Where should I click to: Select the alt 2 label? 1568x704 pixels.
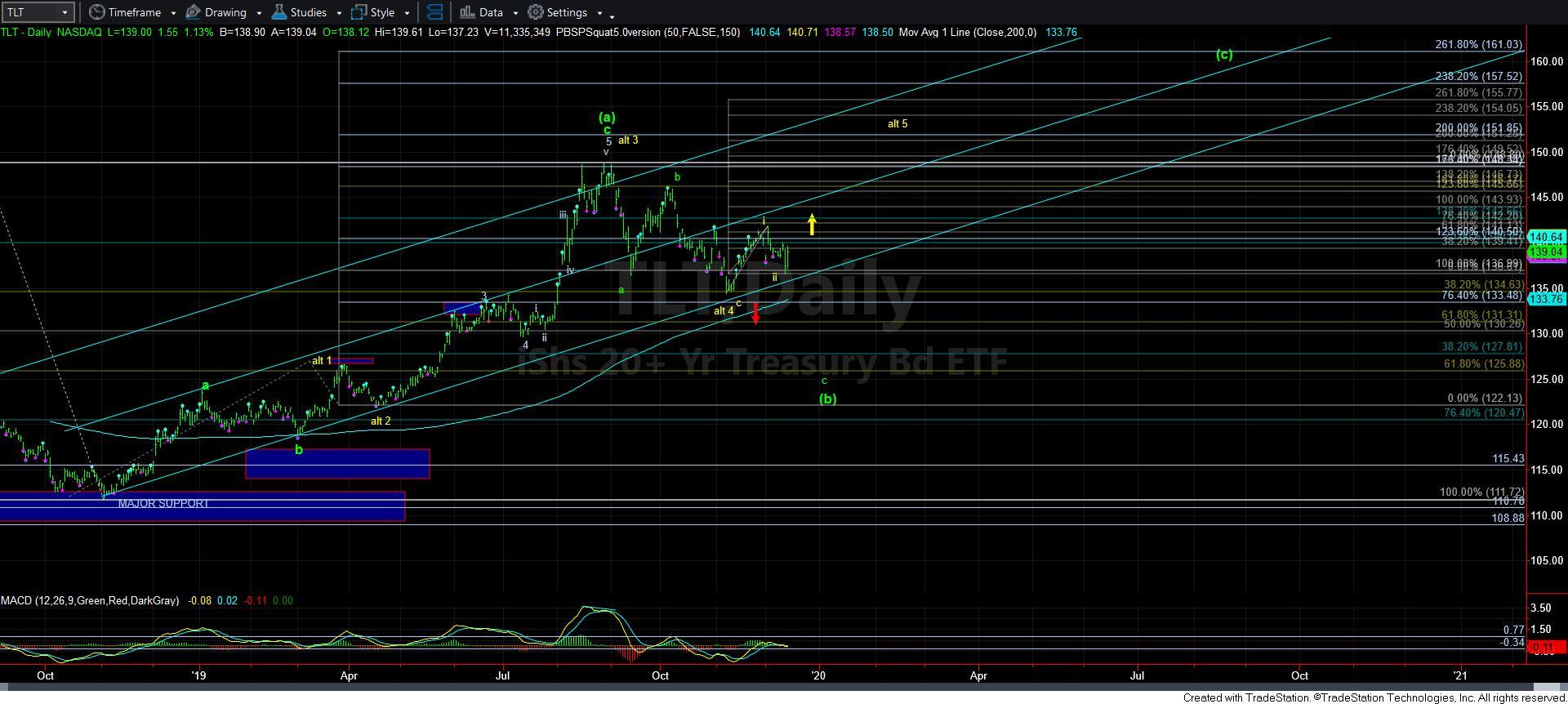pos(381,421)
